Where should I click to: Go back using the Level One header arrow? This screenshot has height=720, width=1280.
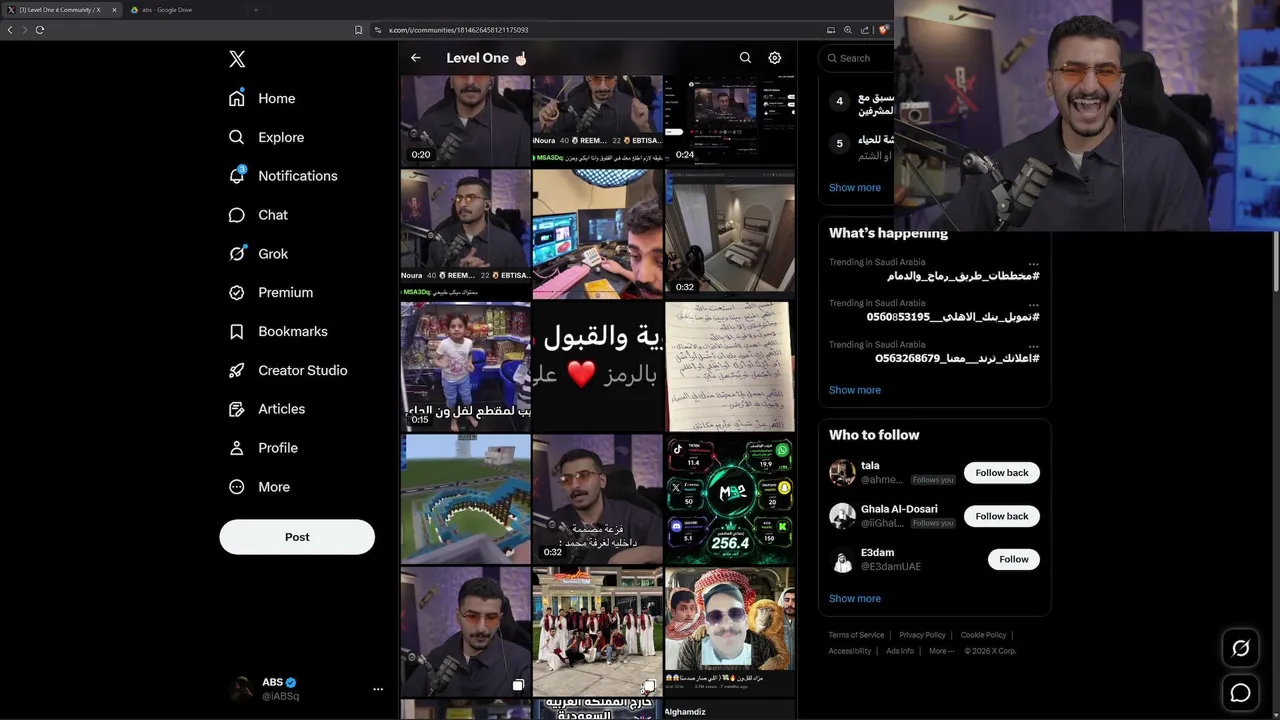pyautogui.click(x=416, y=58)
